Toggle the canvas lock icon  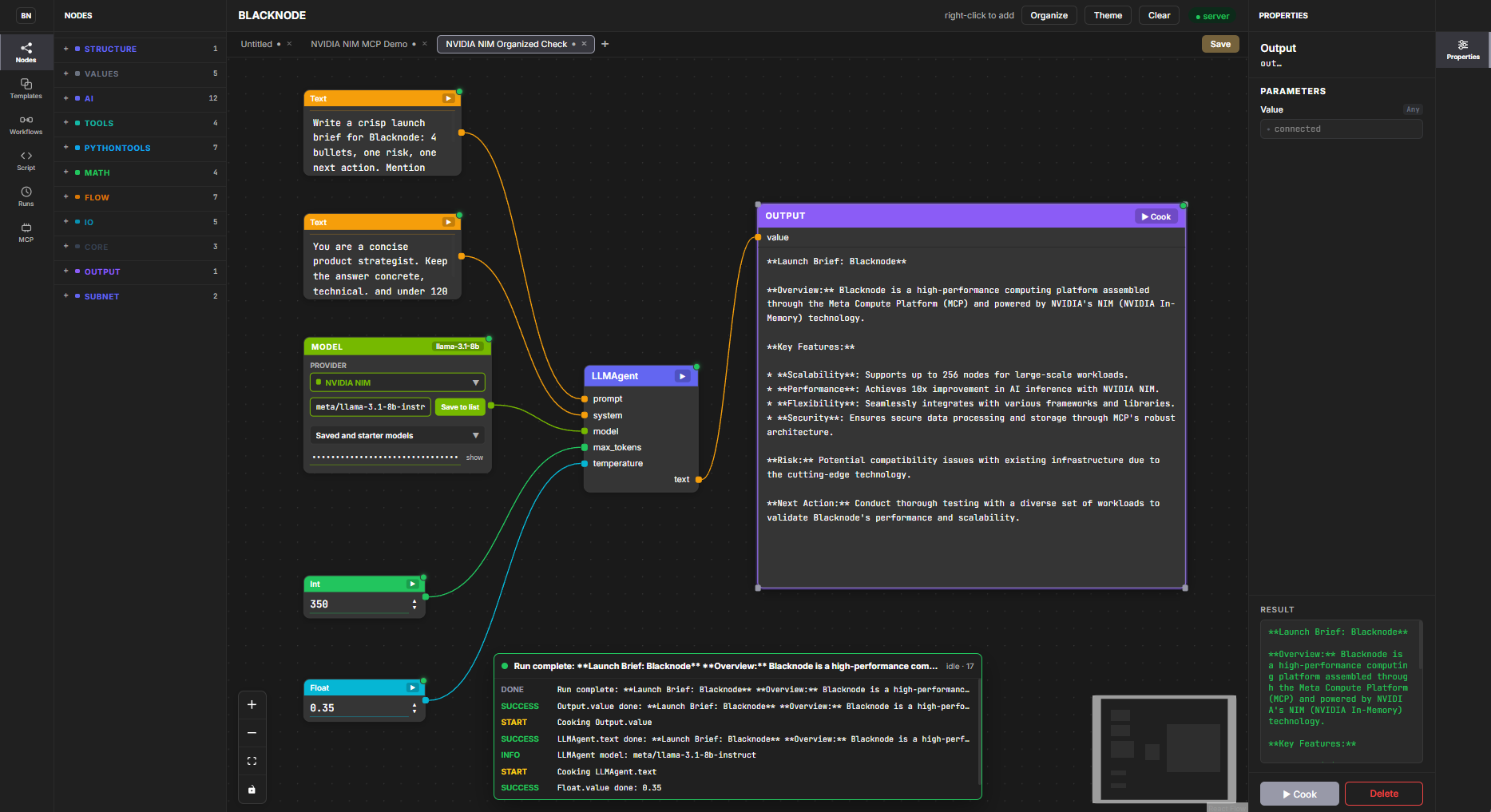(x=252, y=790)
